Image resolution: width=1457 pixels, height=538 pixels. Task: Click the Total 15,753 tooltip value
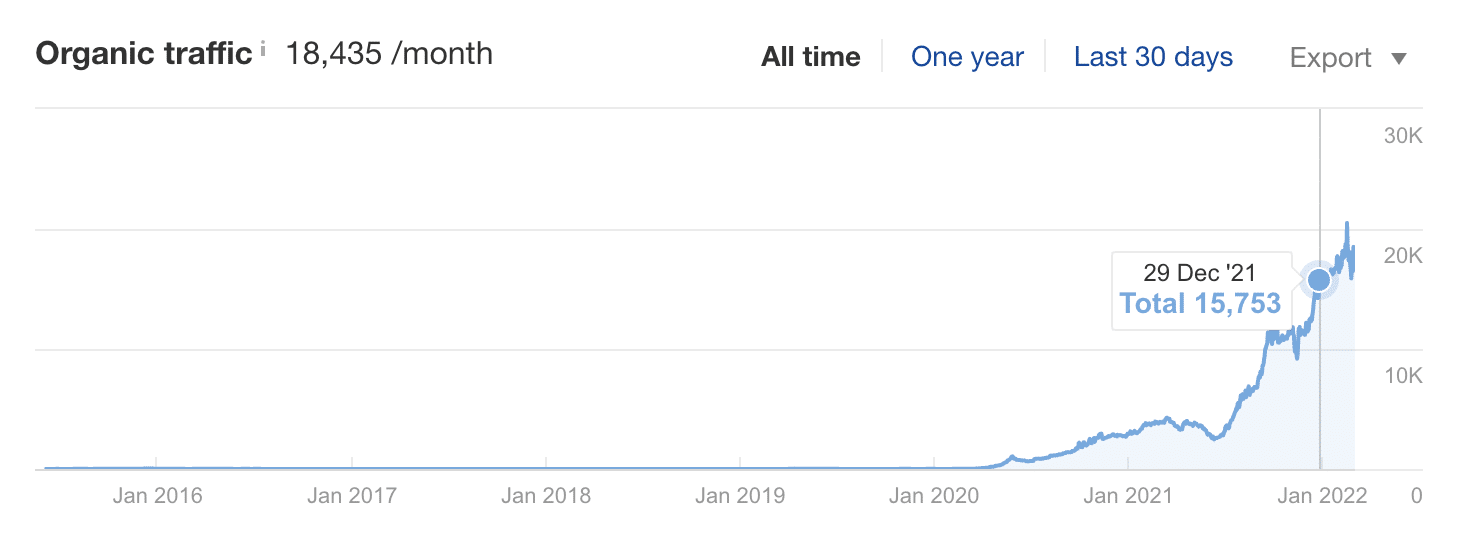point(1200,303)
